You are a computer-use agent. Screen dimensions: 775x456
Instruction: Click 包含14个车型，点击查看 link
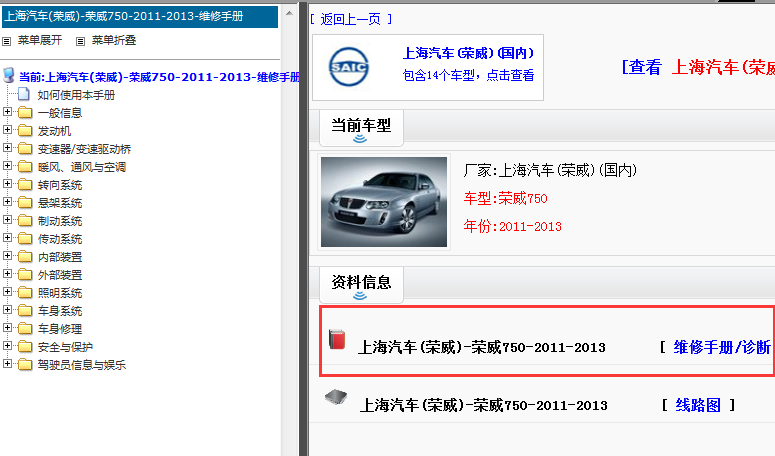pos(469,75)
